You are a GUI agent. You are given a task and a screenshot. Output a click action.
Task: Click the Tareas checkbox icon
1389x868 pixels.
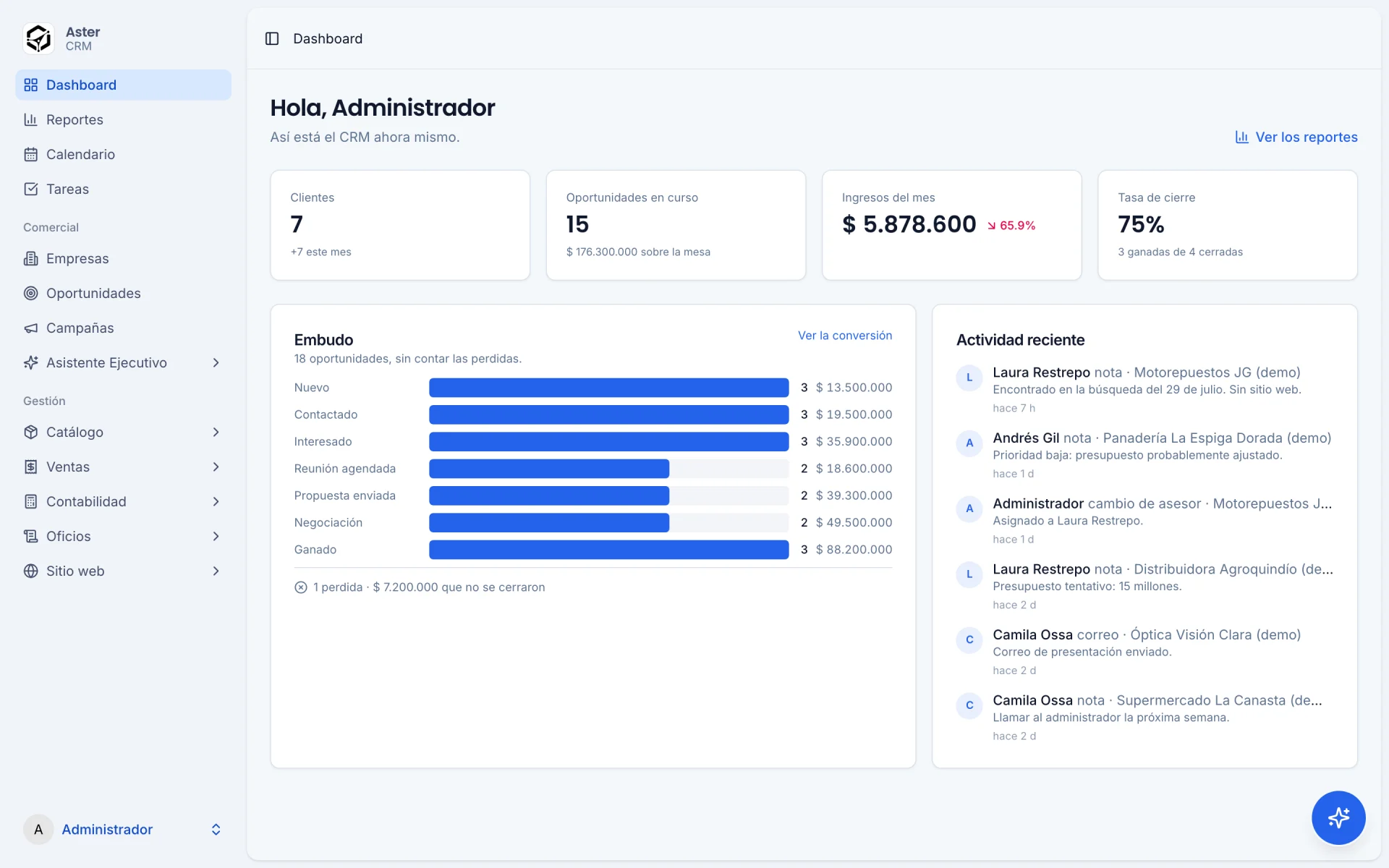click(x=30, y=189)
